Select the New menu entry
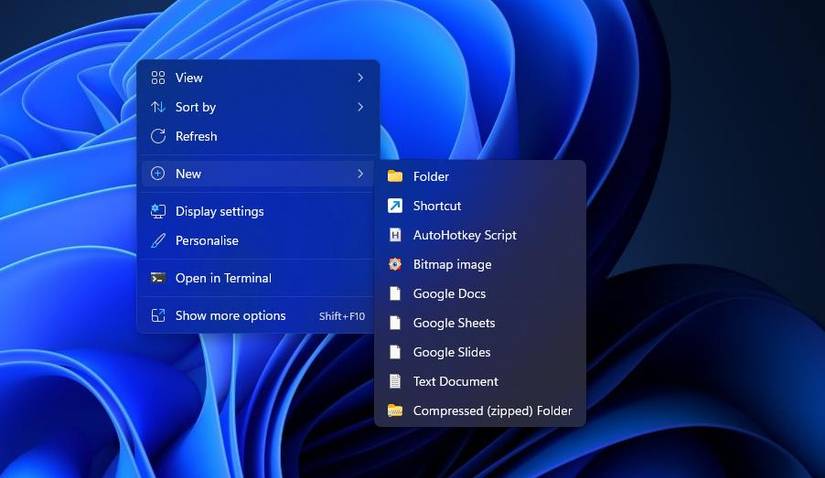 258,174
